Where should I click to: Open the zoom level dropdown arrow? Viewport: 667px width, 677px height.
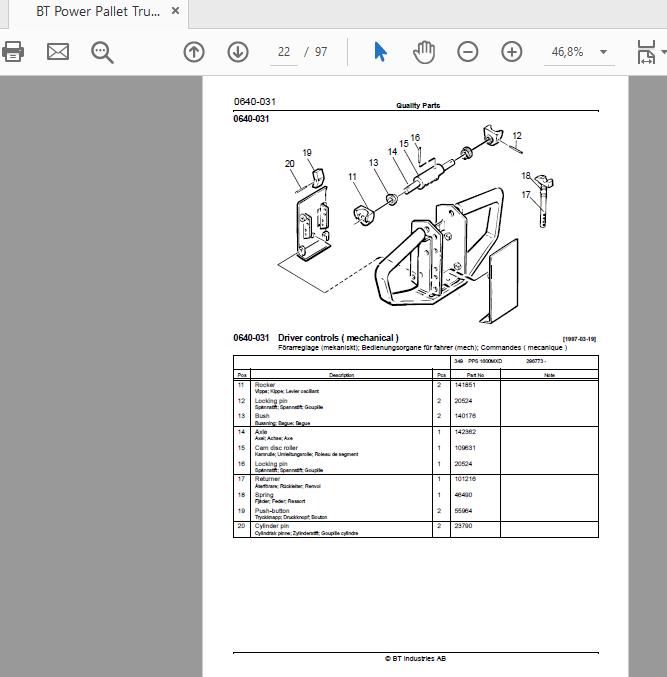click(604, 52)
